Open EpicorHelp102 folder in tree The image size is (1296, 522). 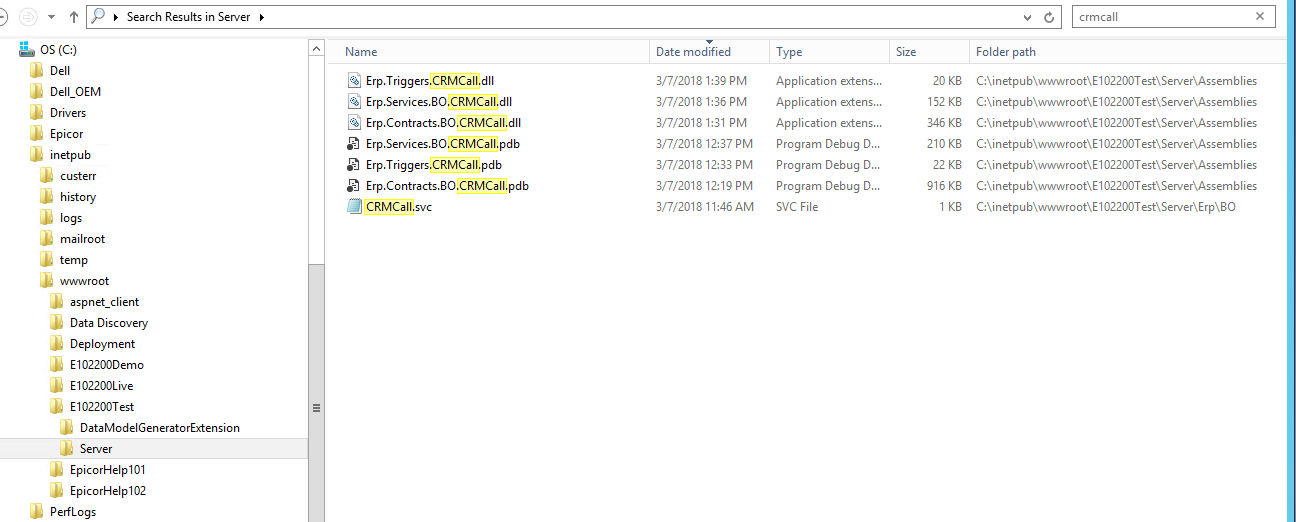108,490
